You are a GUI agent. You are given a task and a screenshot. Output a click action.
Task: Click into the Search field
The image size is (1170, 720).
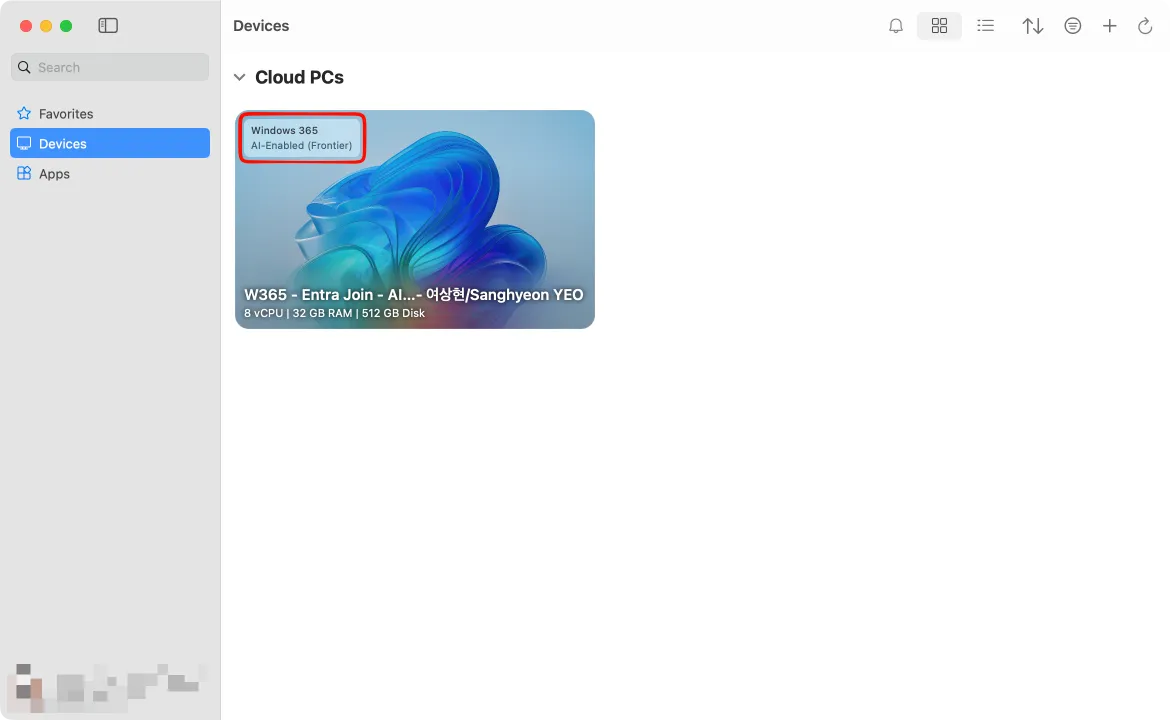click(110, 67)
